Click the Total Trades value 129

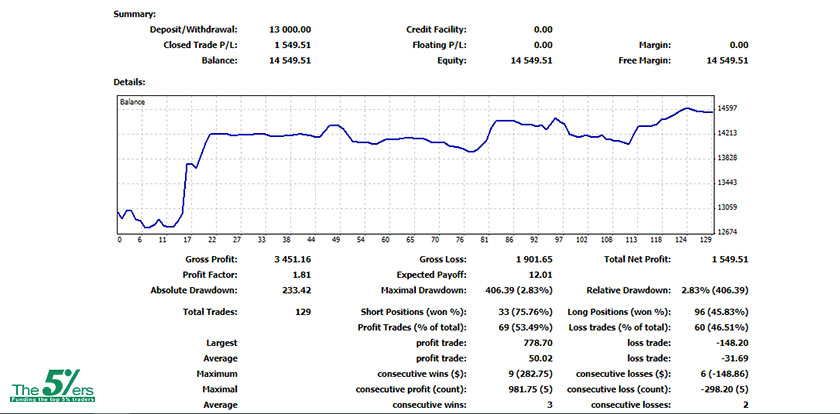click(x=302, y=312)
